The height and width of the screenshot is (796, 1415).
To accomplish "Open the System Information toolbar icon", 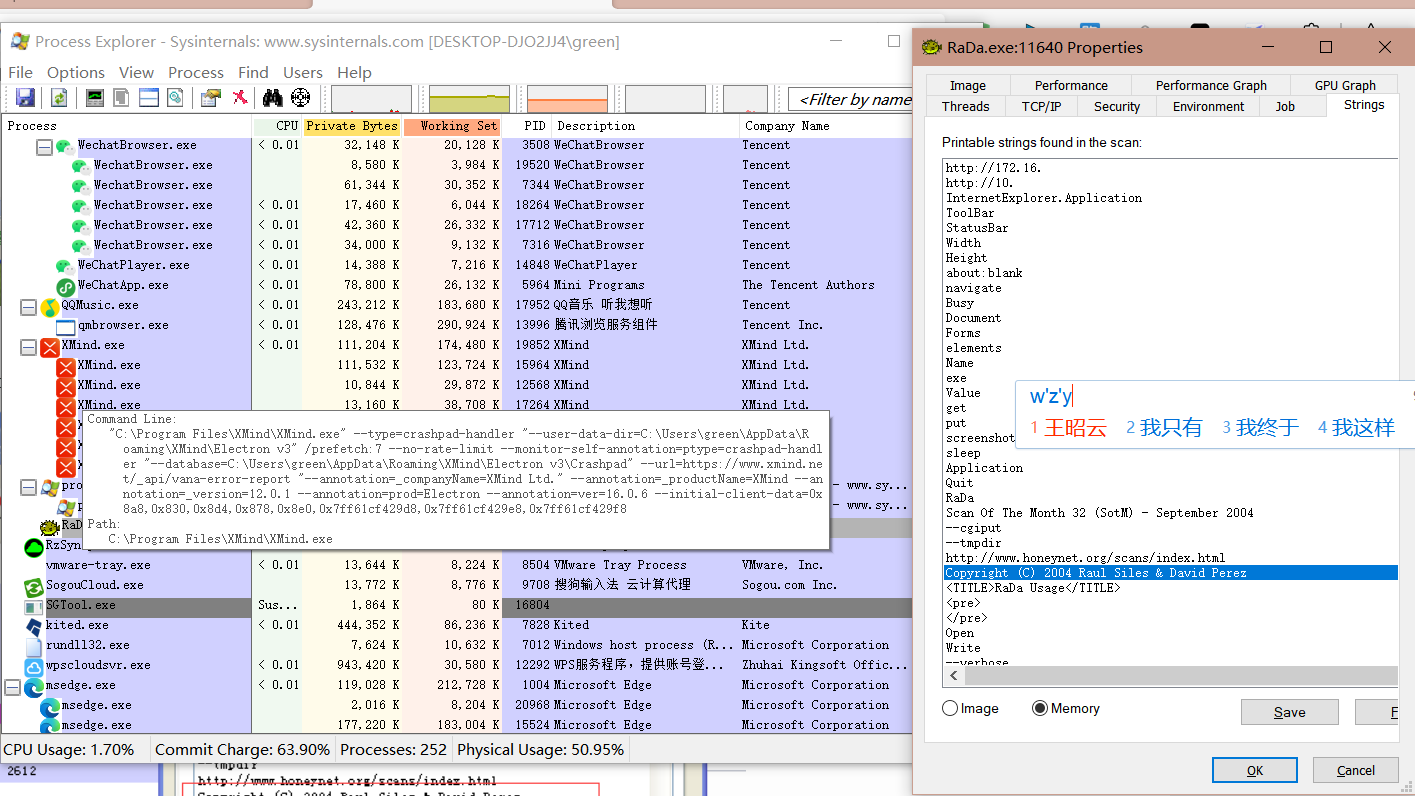I will click(95, 97).
